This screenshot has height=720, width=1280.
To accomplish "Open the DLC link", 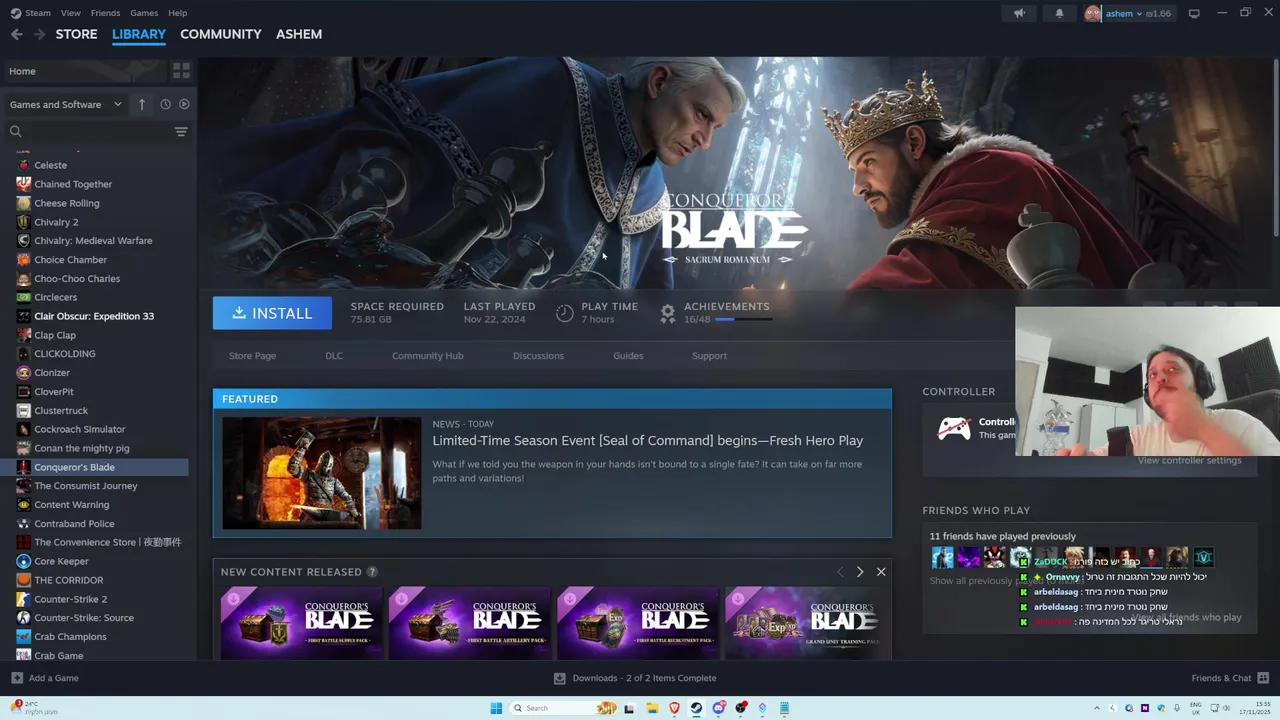I will pos(334,356).
